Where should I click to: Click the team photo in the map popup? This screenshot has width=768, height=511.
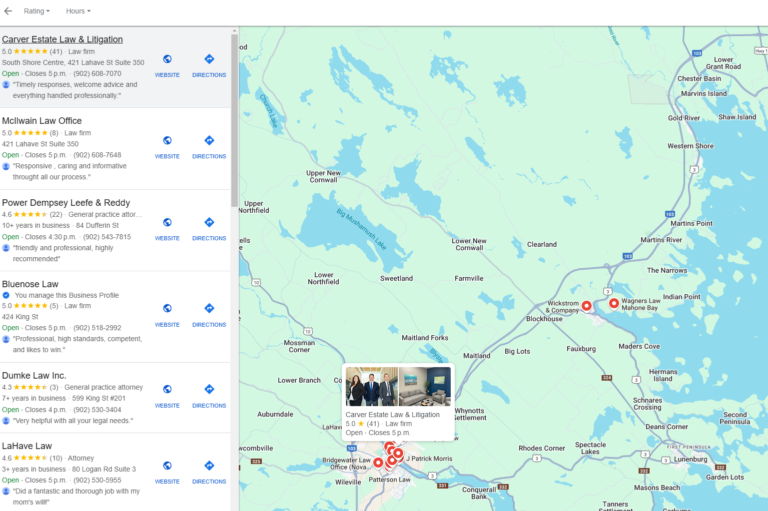[x=372, y=387]
